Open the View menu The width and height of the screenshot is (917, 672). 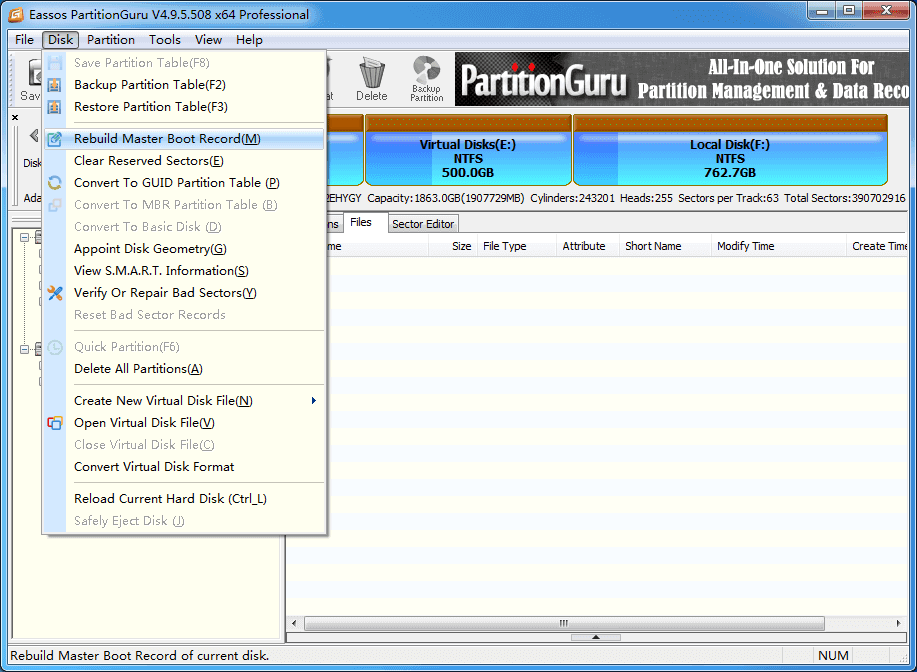[x=208, y=40]
